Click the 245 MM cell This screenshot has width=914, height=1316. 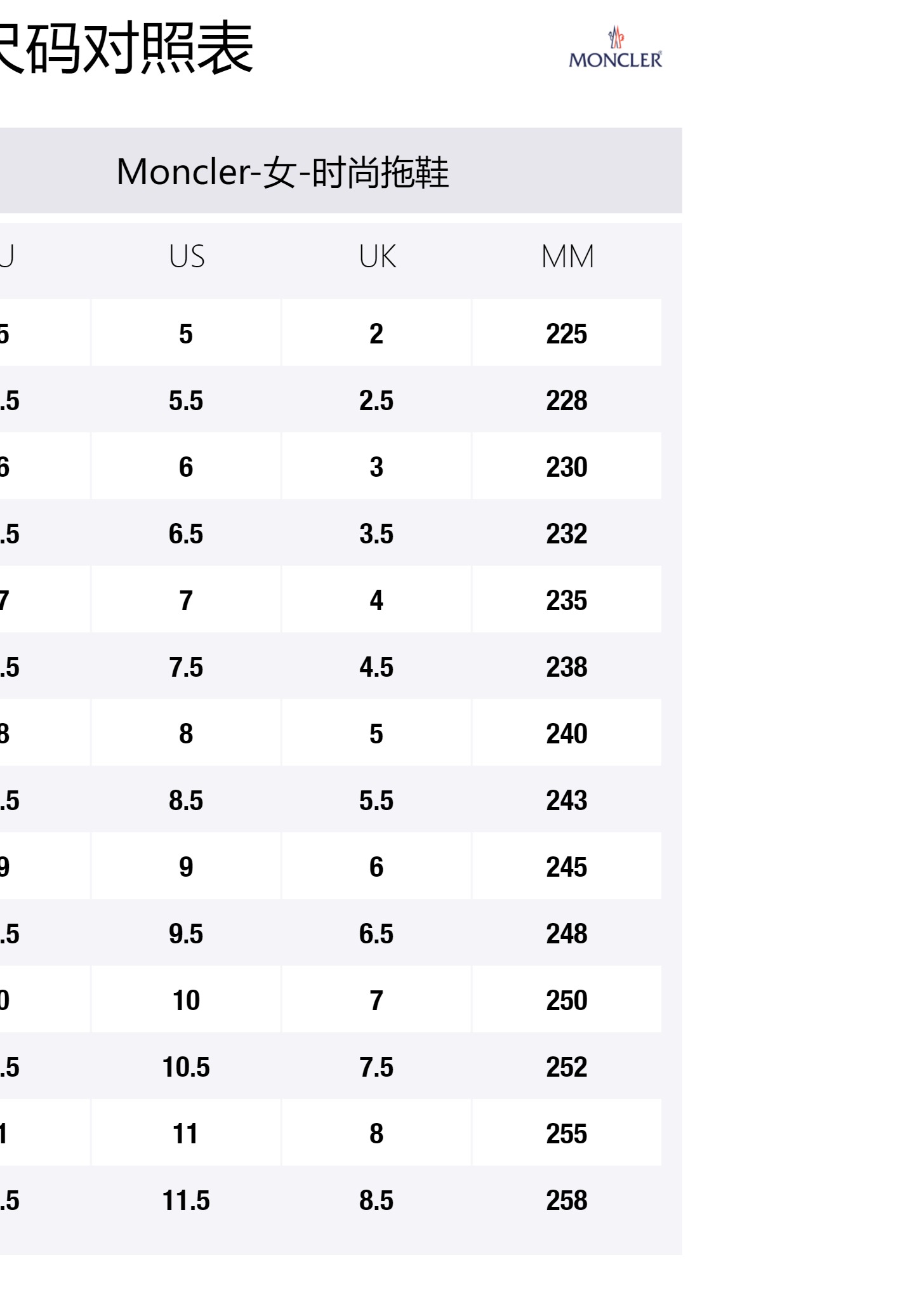click(x=567, y=867)
